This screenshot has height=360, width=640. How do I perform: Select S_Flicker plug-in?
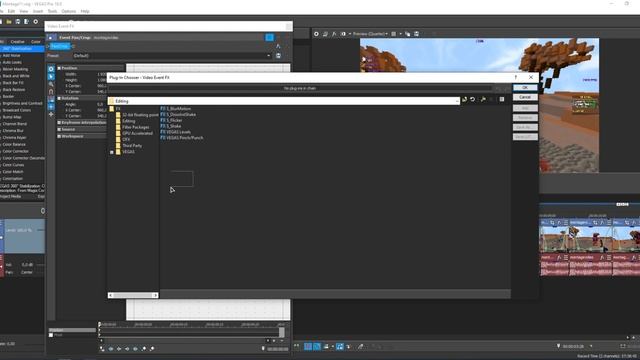171,120
